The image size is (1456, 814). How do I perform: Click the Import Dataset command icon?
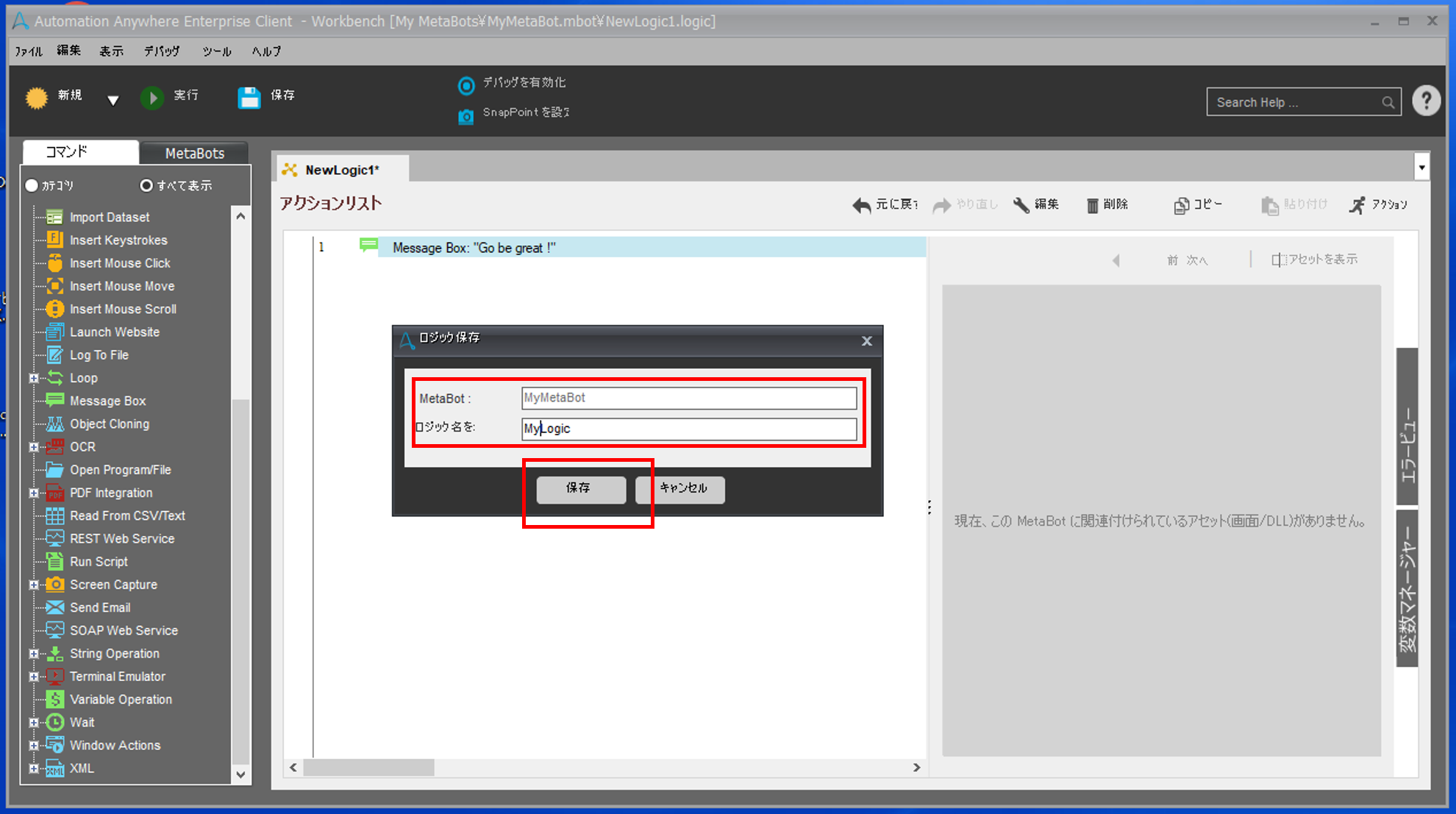[x=54, y=217]
